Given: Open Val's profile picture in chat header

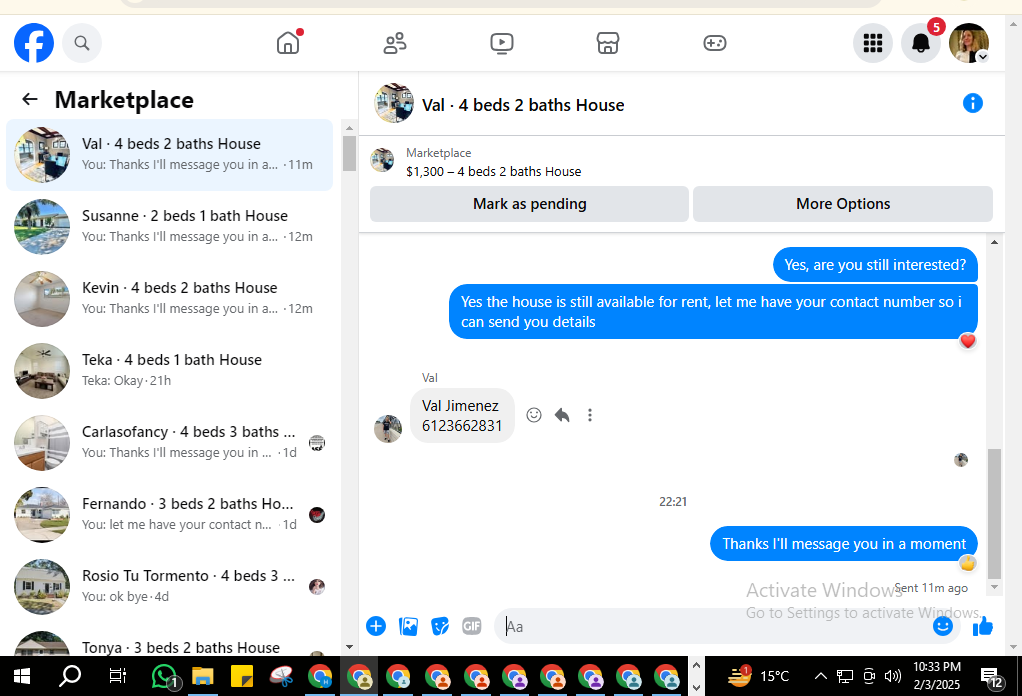Looking at the screenshot, I should coord(394,103).
